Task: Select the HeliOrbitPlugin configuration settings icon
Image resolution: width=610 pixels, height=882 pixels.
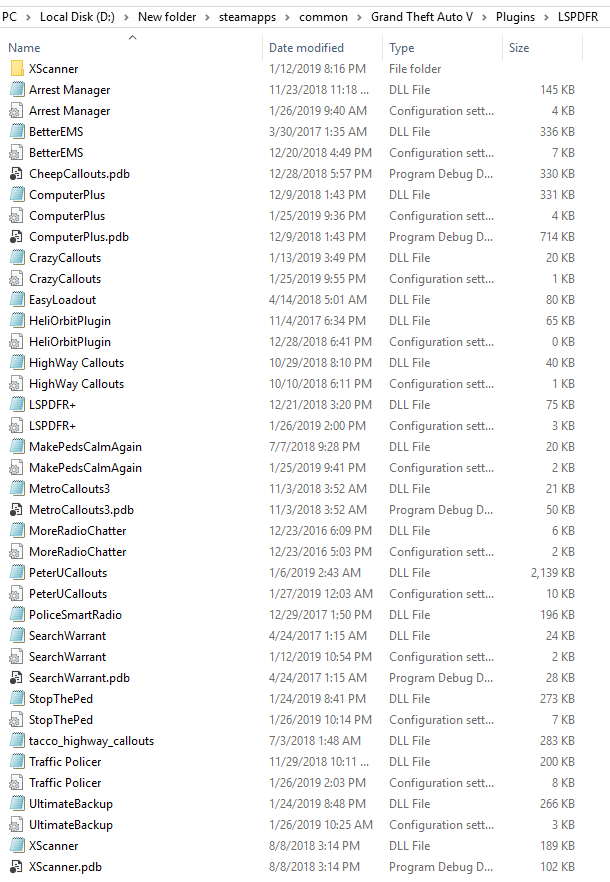Action: (x=17, y=342)
